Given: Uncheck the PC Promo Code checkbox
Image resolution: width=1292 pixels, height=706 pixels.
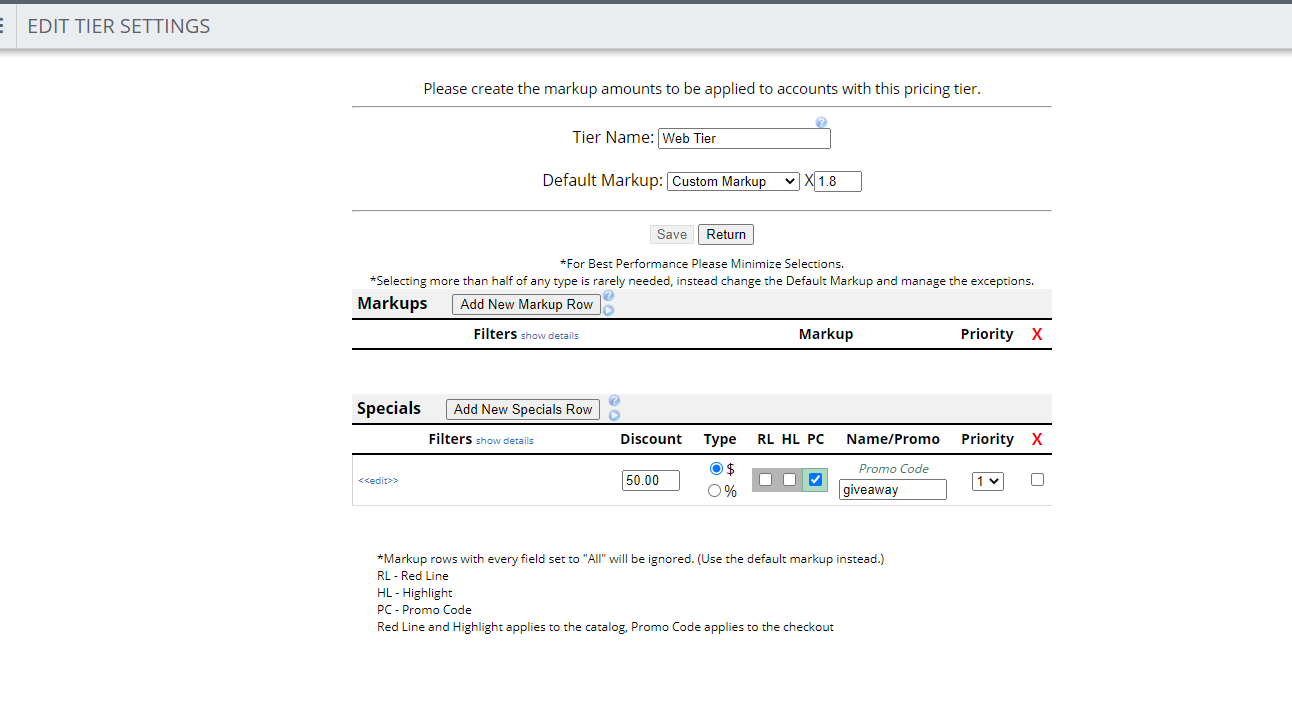Looking at the screenshot, I should [815, 480].
